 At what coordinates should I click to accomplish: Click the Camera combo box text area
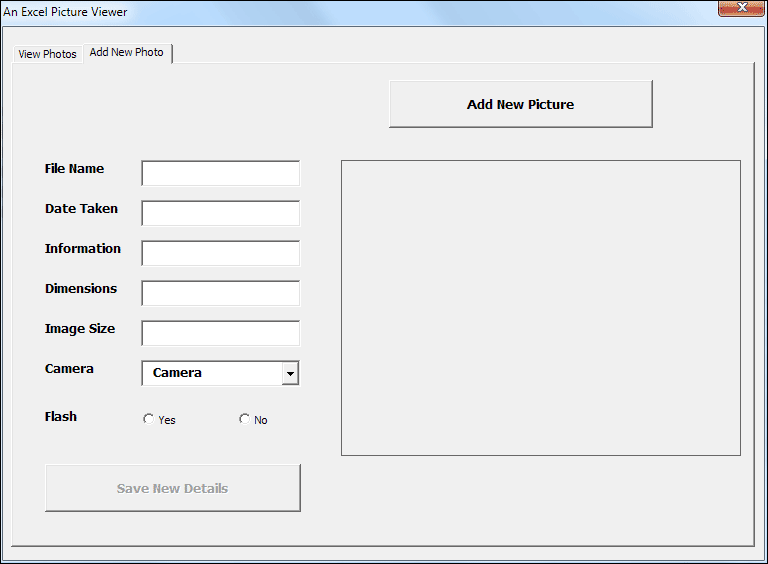tap(212, 374)
